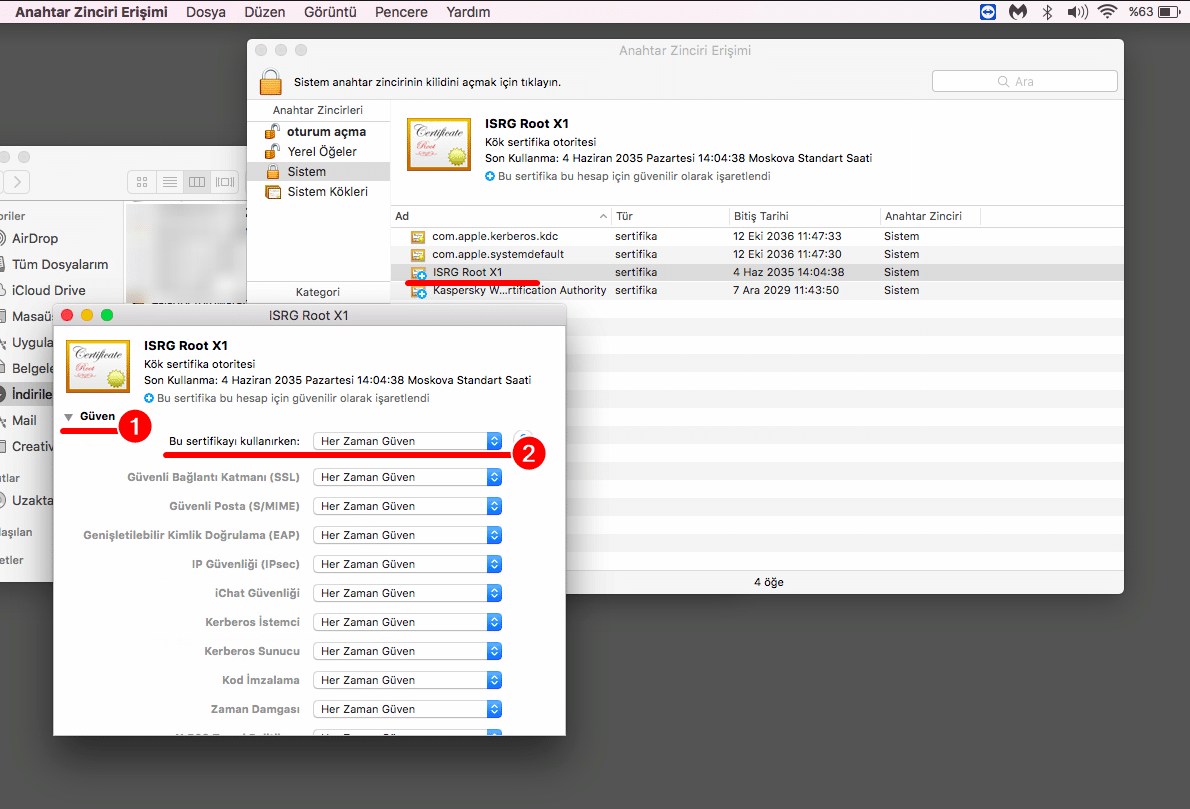Open the Güvenli Posta (S/MIME) dropdown
The width and height of the screenshot is (1190, 809).
pyautogui.click(x=407, y=507)
